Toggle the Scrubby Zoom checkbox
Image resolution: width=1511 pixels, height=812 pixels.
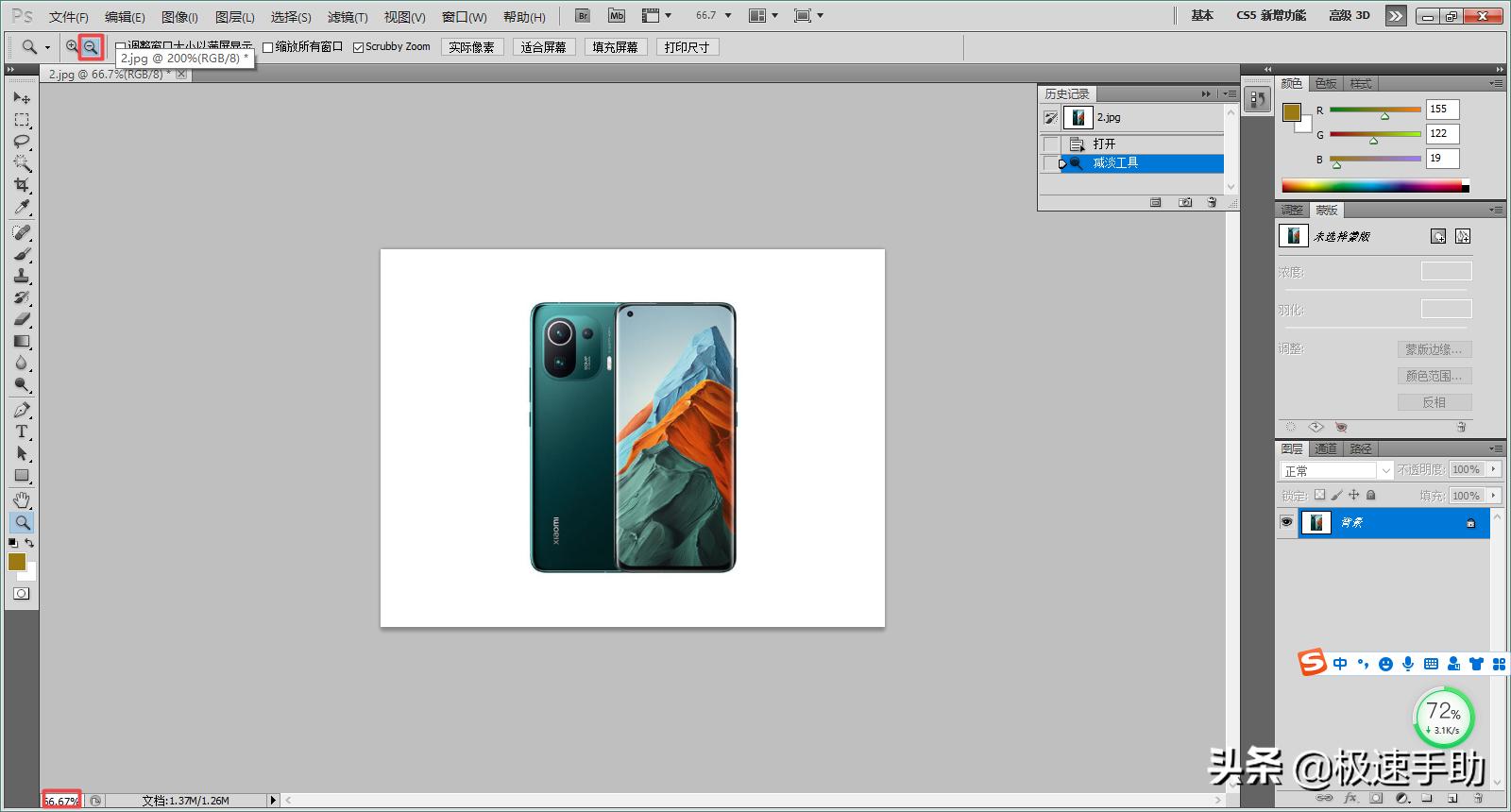(359, 47)
